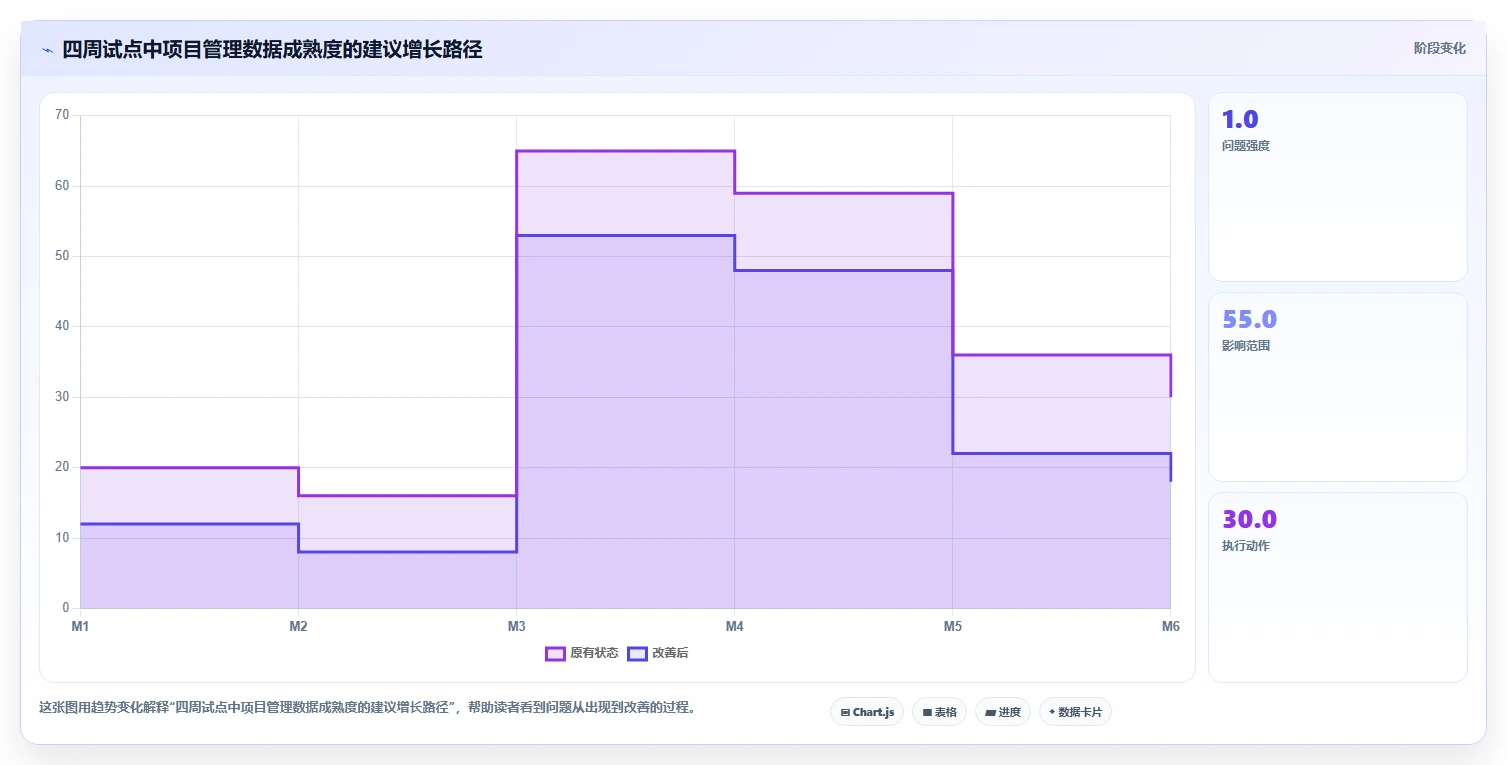Click the 问题强度 caption
The width and height of the screenshot is (1507, 765).
coord(1245,146)
